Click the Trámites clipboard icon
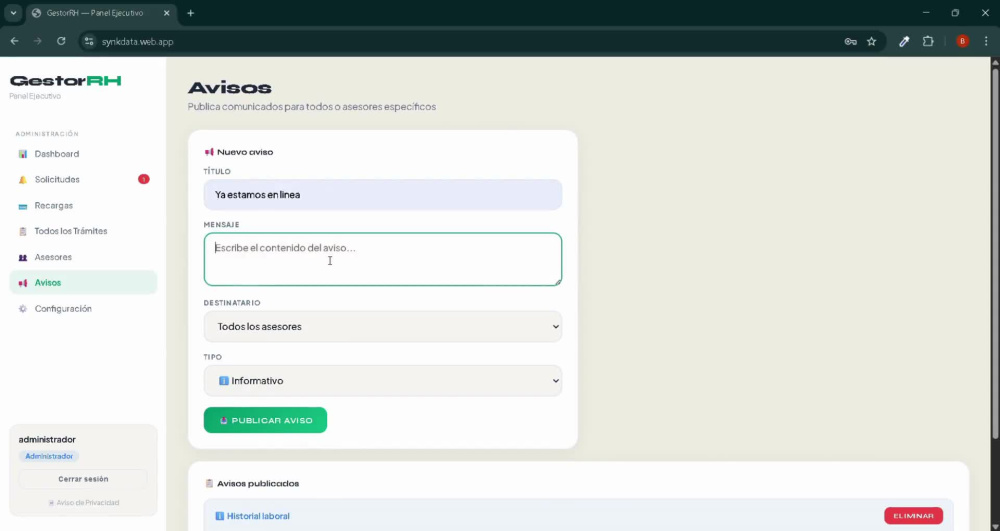 [x=23, y=231]
